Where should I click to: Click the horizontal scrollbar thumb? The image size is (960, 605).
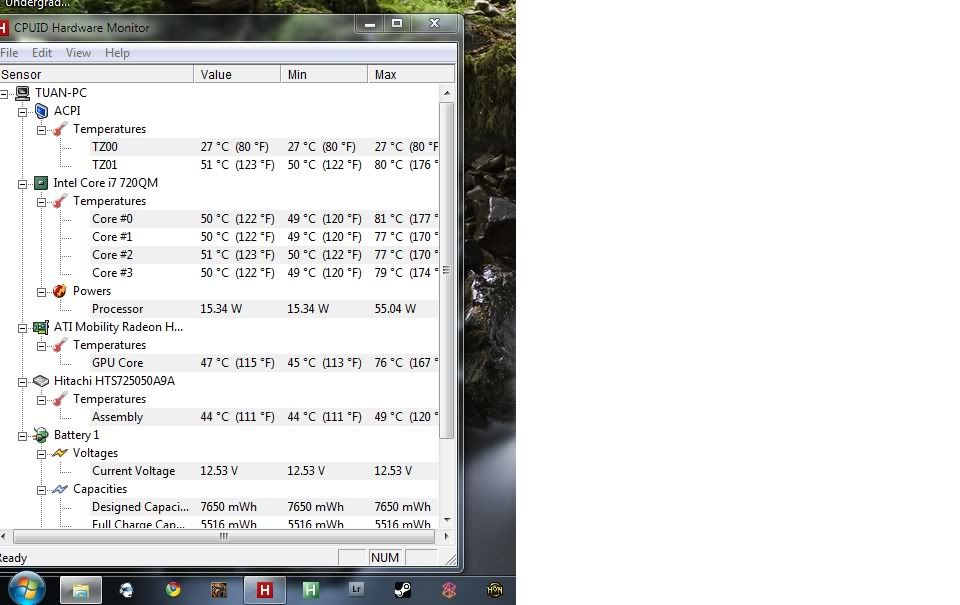(224, 536)
